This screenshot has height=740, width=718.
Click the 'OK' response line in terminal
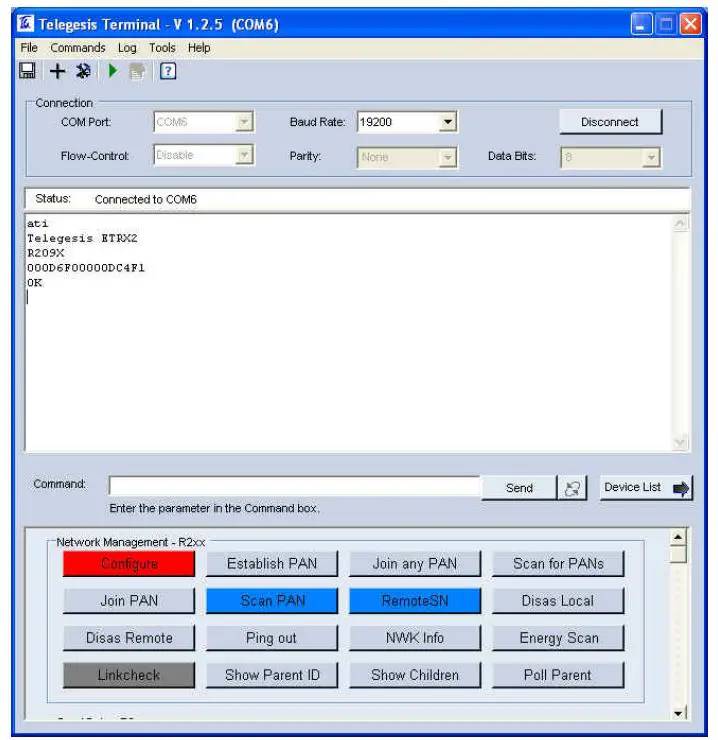34,283
